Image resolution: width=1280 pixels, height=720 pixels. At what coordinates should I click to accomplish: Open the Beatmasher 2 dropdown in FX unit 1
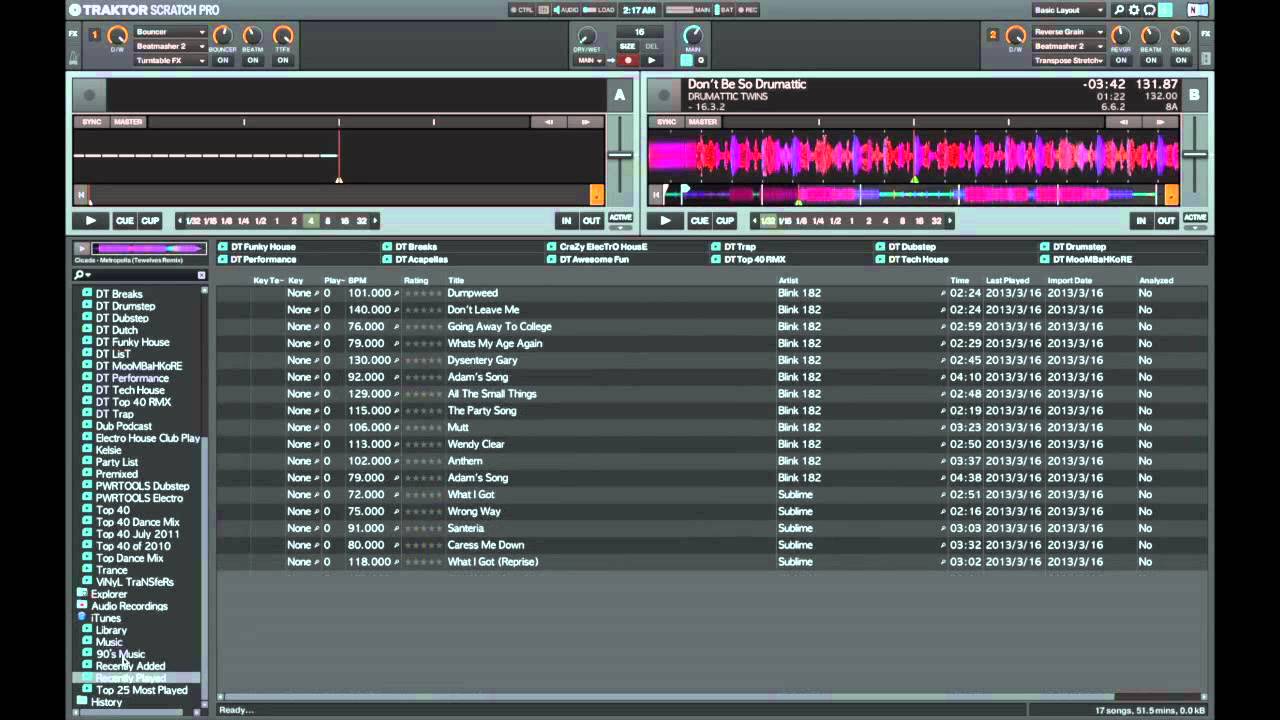coord(170,46)
